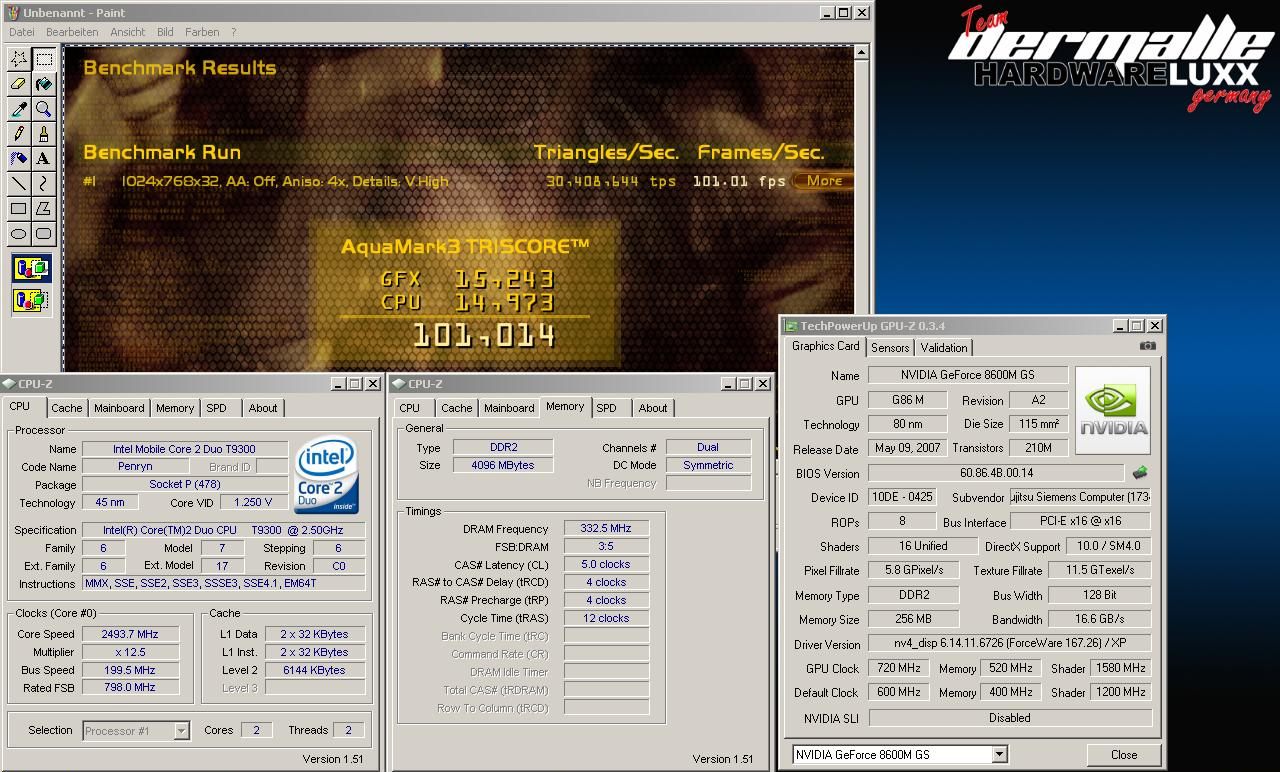Click the Driver Version field in GPU-Z
Viewport: 1280px width, 772px height.
pos(1010,644)
